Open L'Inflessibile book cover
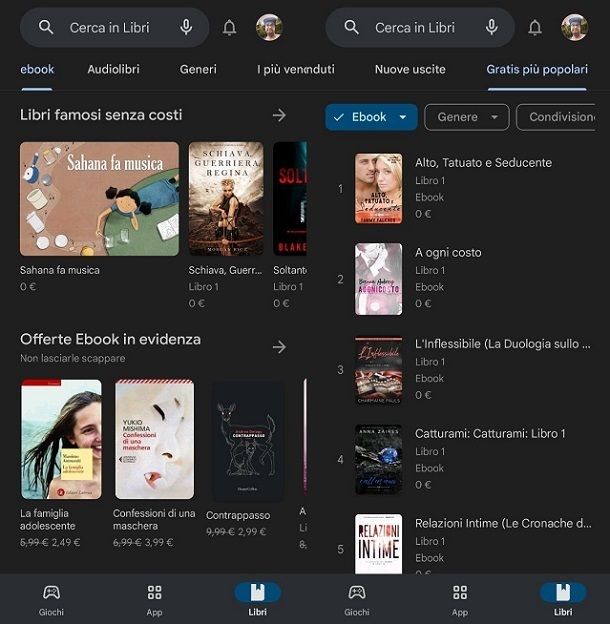610x624 pixels. point(378,370)
